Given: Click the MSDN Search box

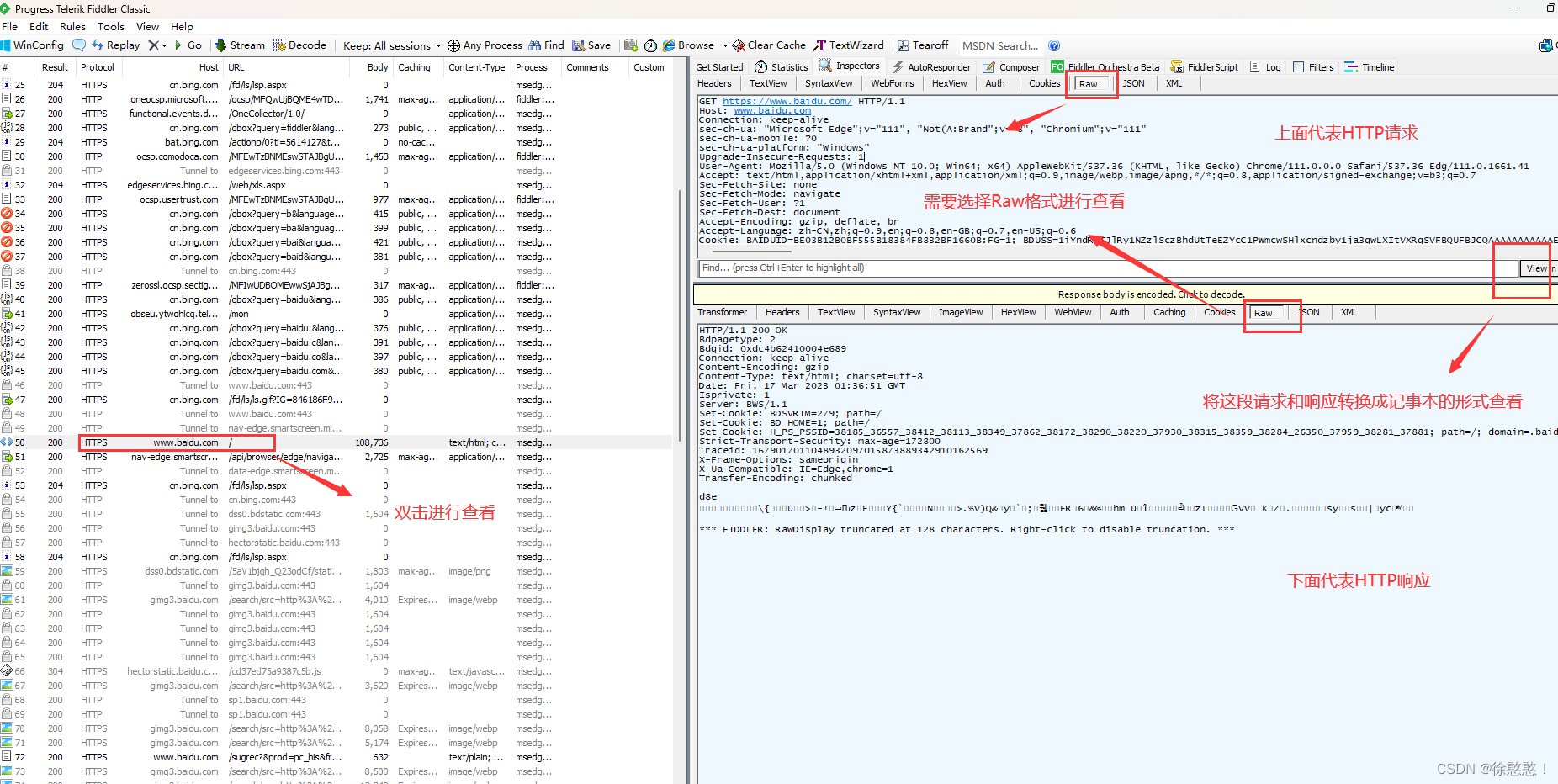Looking at the screenshot, I should point(1000,45).
